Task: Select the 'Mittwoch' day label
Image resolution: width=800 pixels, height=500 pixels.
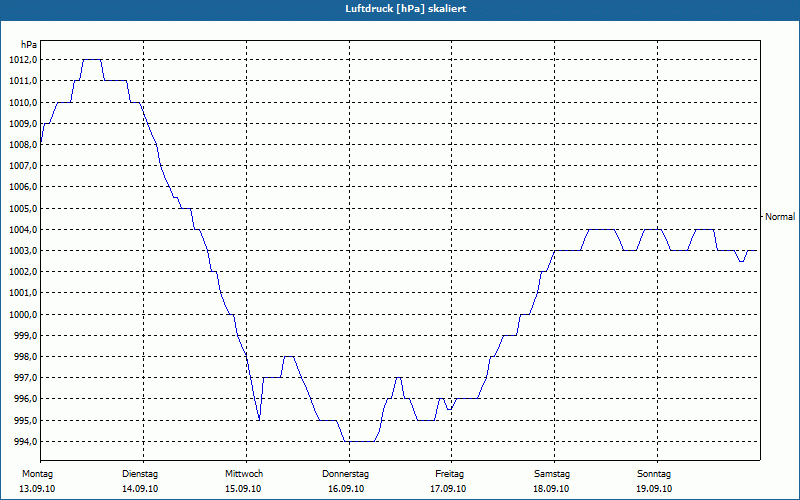Action: tap(244, 474)
